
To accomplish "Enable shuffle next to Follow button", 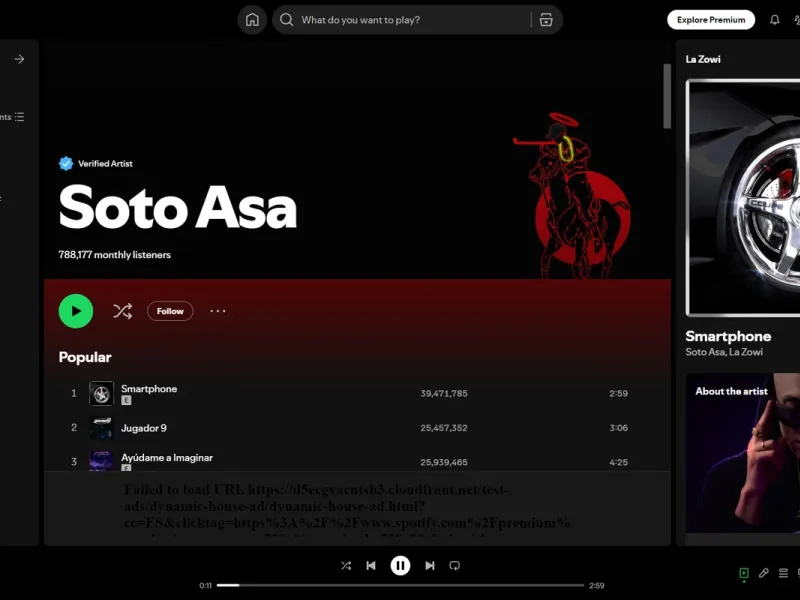I will click(122, 311).
